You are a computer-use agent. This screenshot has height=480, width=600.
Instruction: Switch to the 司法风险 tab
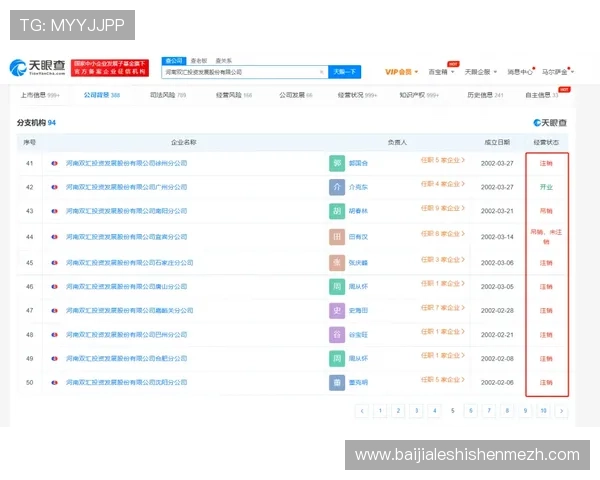pyautogui.click(x=168, y=95)
